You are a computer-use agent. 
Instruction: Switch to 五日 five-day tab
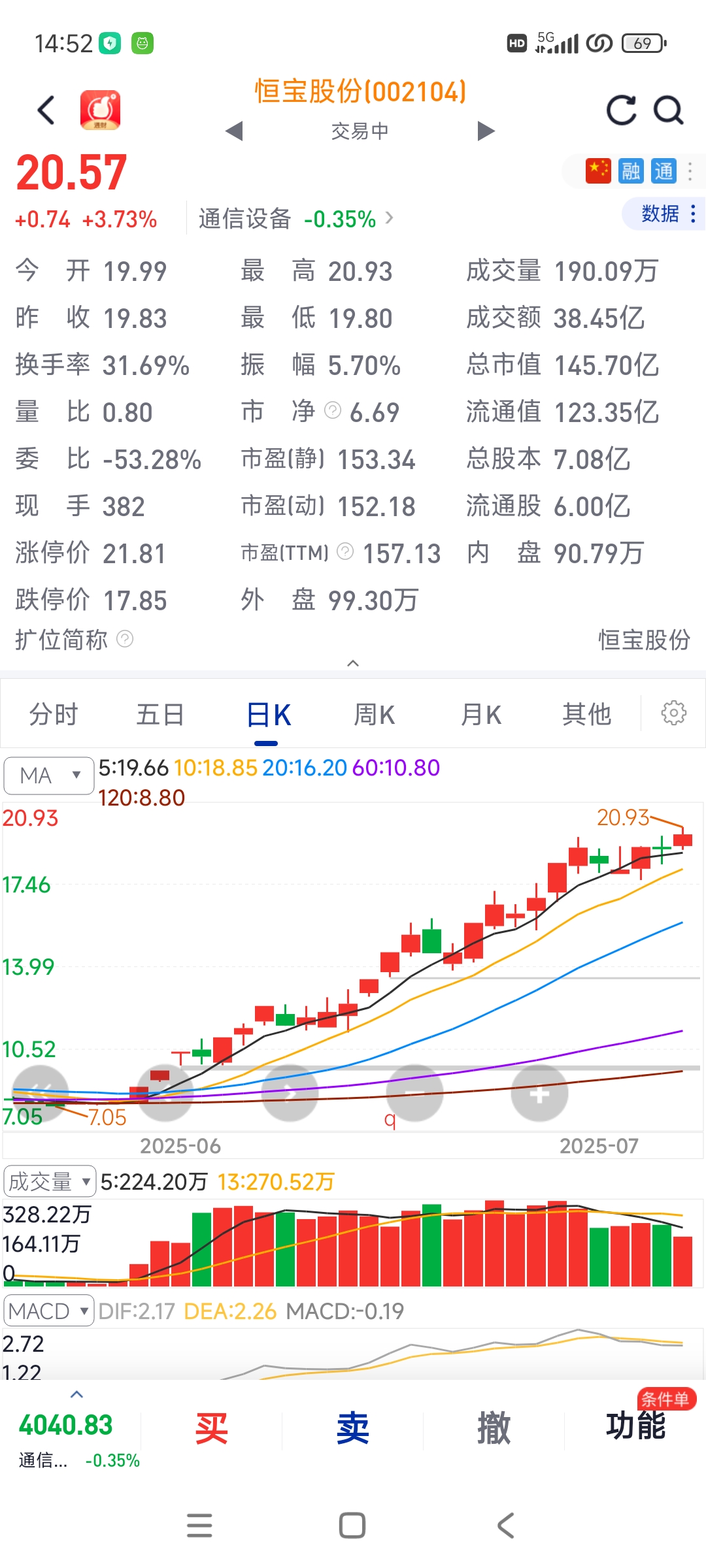tap(160, 714)
